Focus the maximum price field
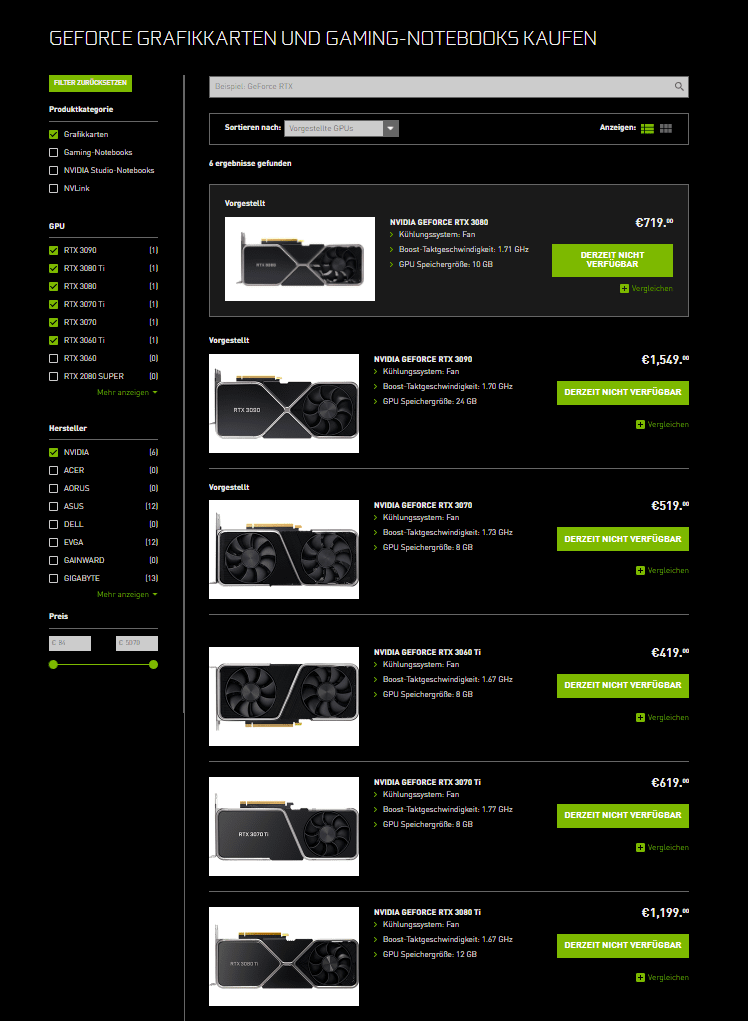Image resolution: width=748 pixels, height=1021 pixels. pos(137,643)
